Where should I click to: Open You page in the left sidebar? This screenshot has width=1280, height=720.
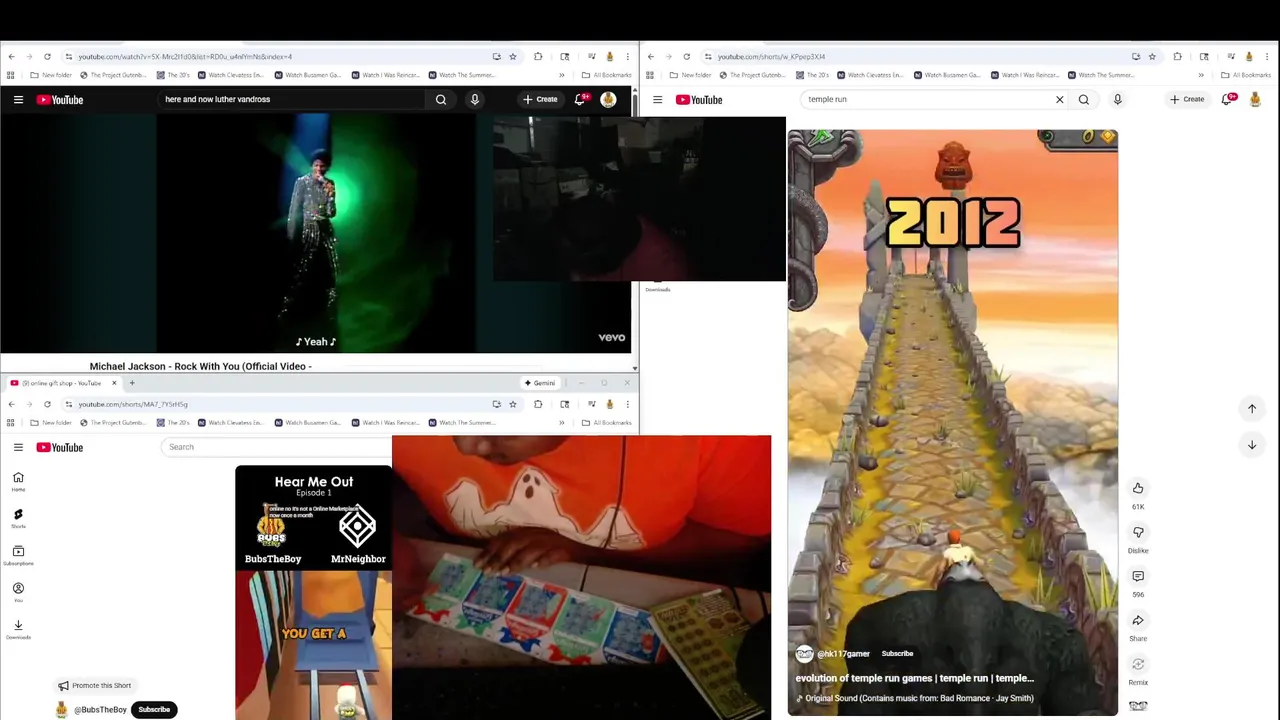pos(18,592)
